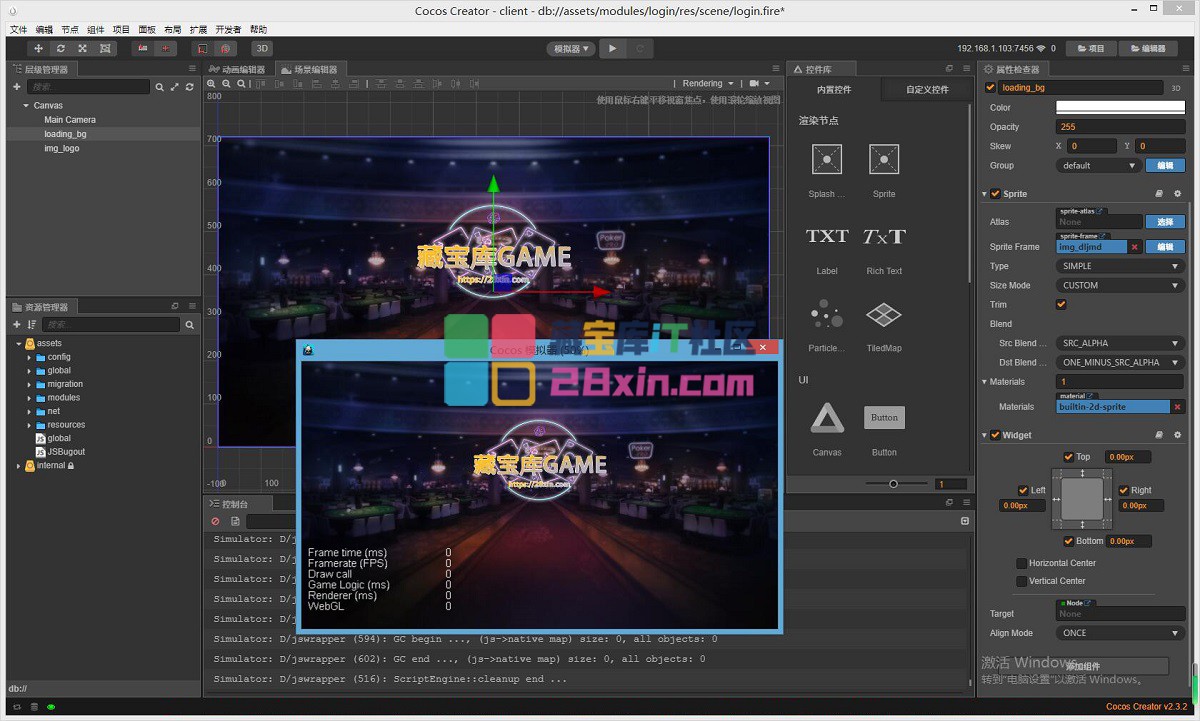Click the assets panel search magnifier icon
1200x721 pixels.
tap(189, 325)
